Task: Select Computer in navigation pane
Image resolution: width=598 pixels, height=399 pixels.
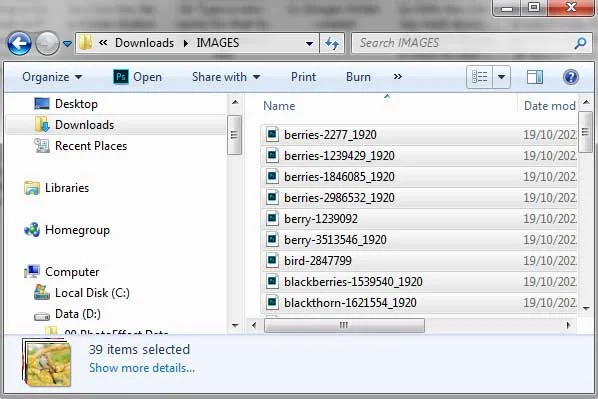Action: click(72, 272)
